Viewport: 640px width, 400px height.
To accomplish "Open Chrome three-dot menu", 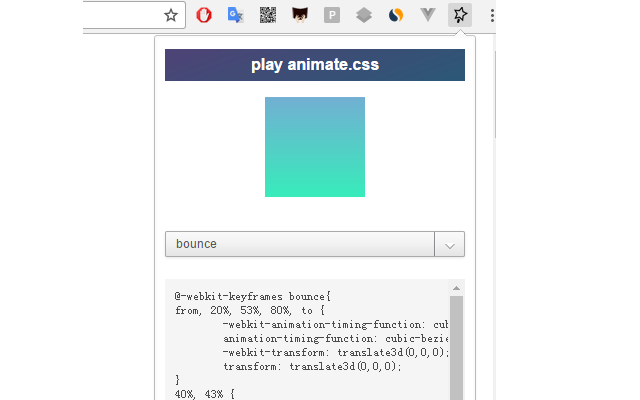I will tap(492, 16).
